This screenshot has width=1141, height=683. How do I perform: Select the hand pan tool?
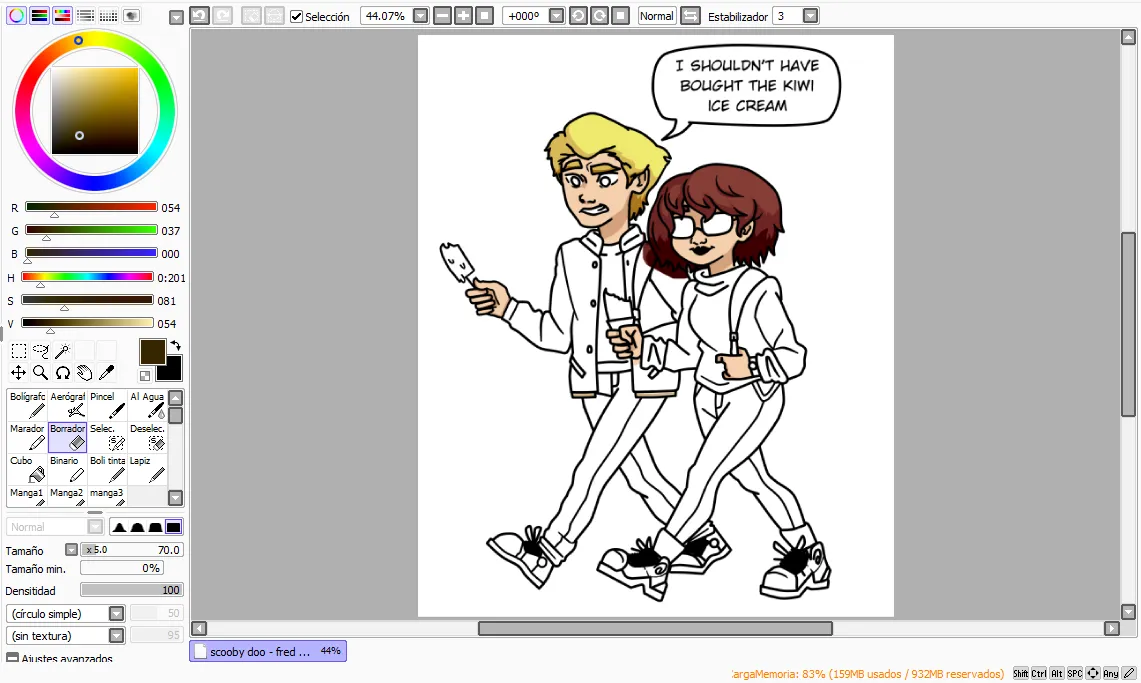[84, 373]
